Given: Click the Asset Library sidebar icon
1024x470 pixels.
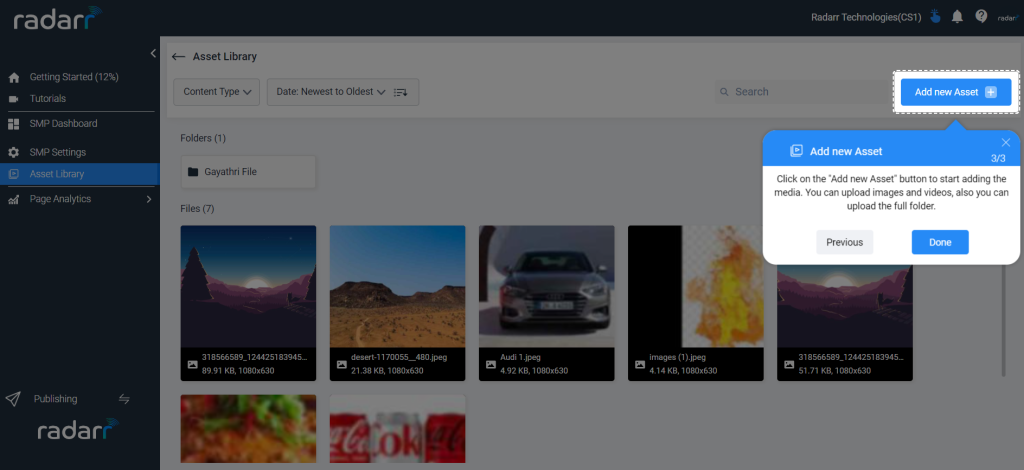Looking at the screenshot, I should coord(14,174).
